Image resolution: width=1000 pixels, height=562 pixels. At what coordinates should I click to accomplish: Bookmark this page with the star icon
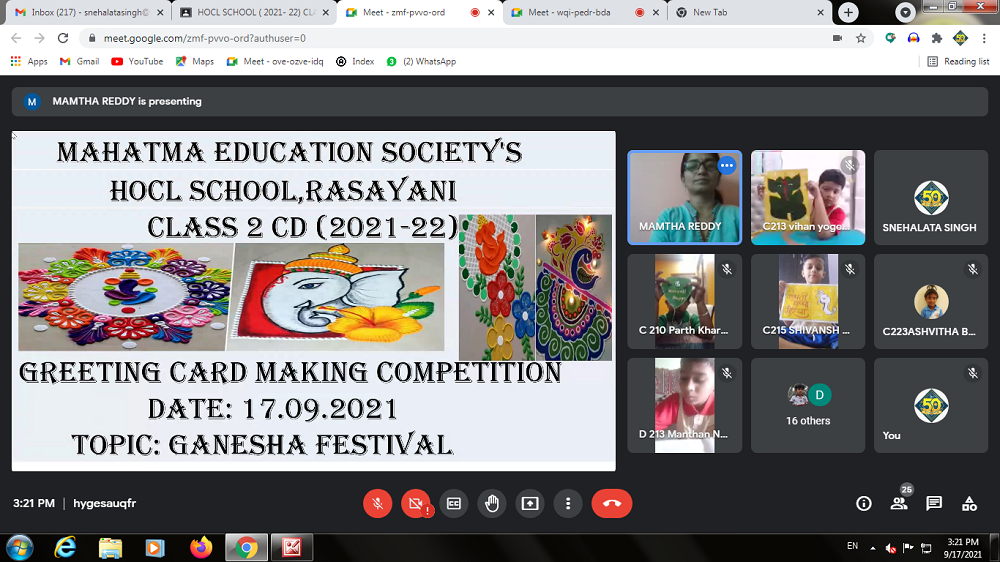(x=861, y=38)
